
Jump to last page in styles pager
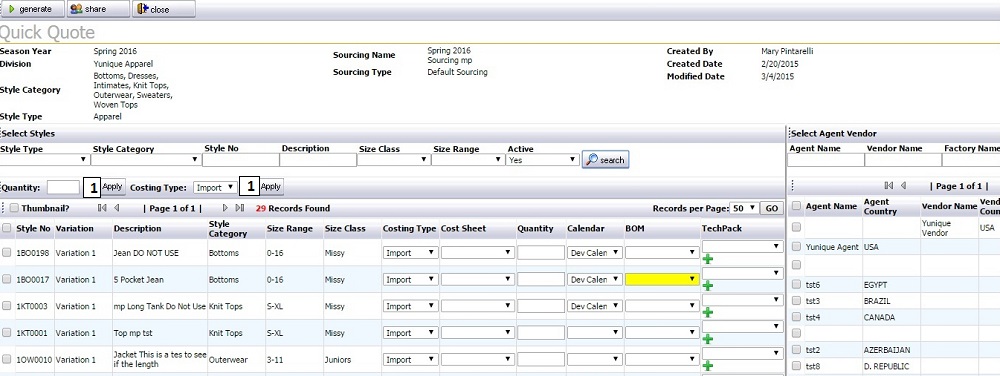[x=240, y=208]
